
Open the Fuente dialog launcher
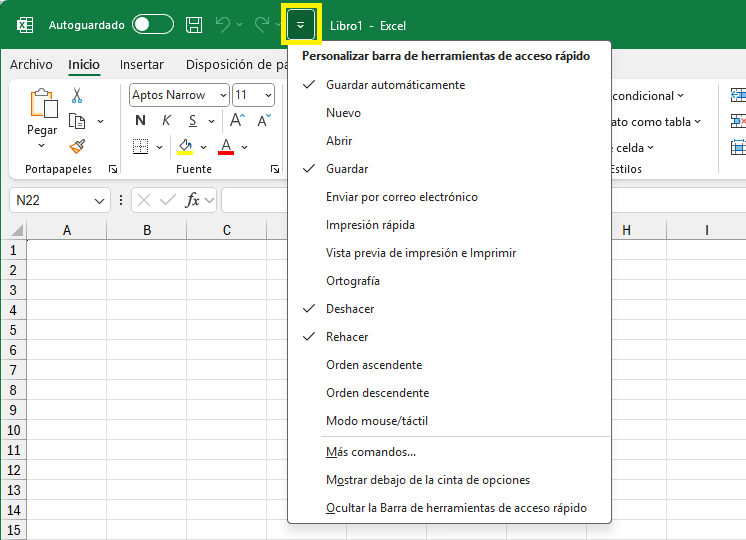pos(275,169)
